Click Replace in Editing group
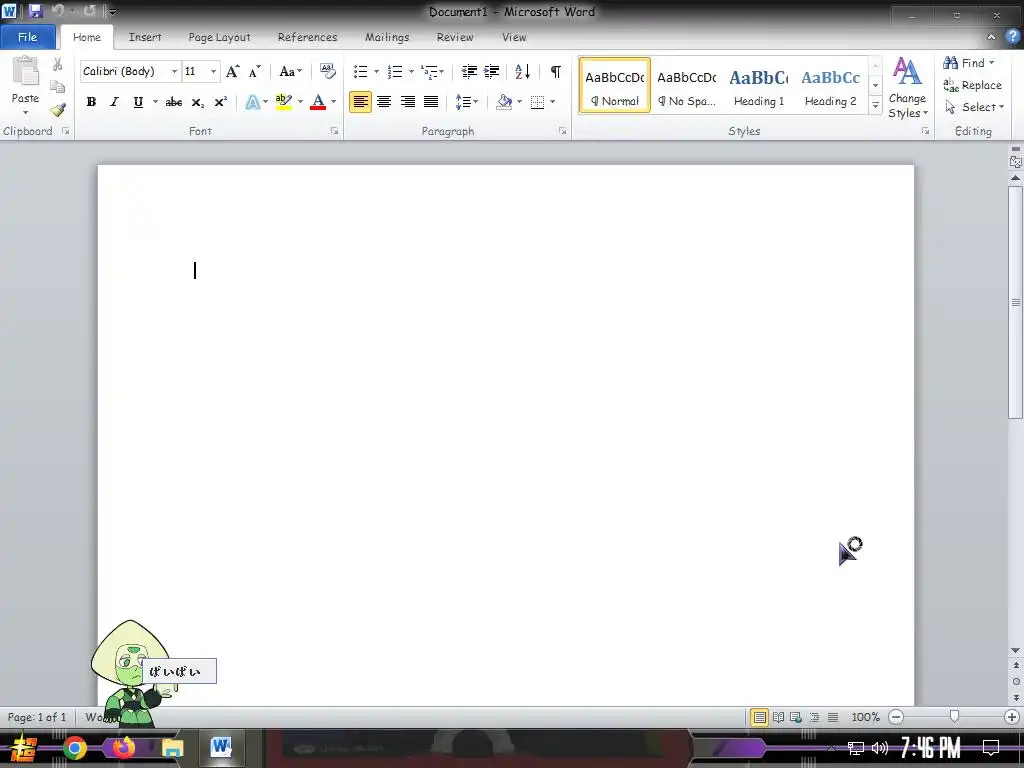 point(973,85)
